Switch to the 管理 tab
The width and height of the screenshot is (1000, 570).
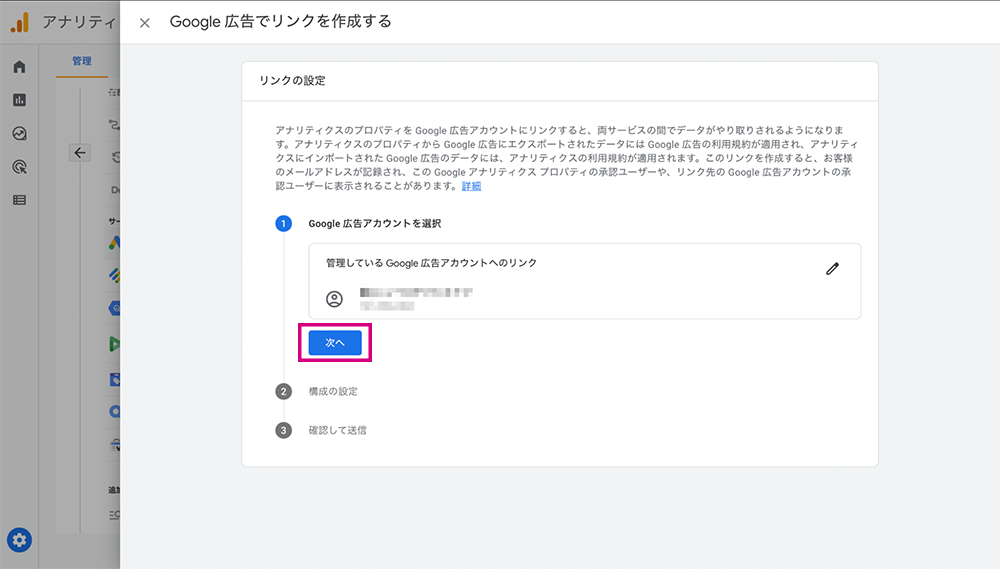pos(82,61)
